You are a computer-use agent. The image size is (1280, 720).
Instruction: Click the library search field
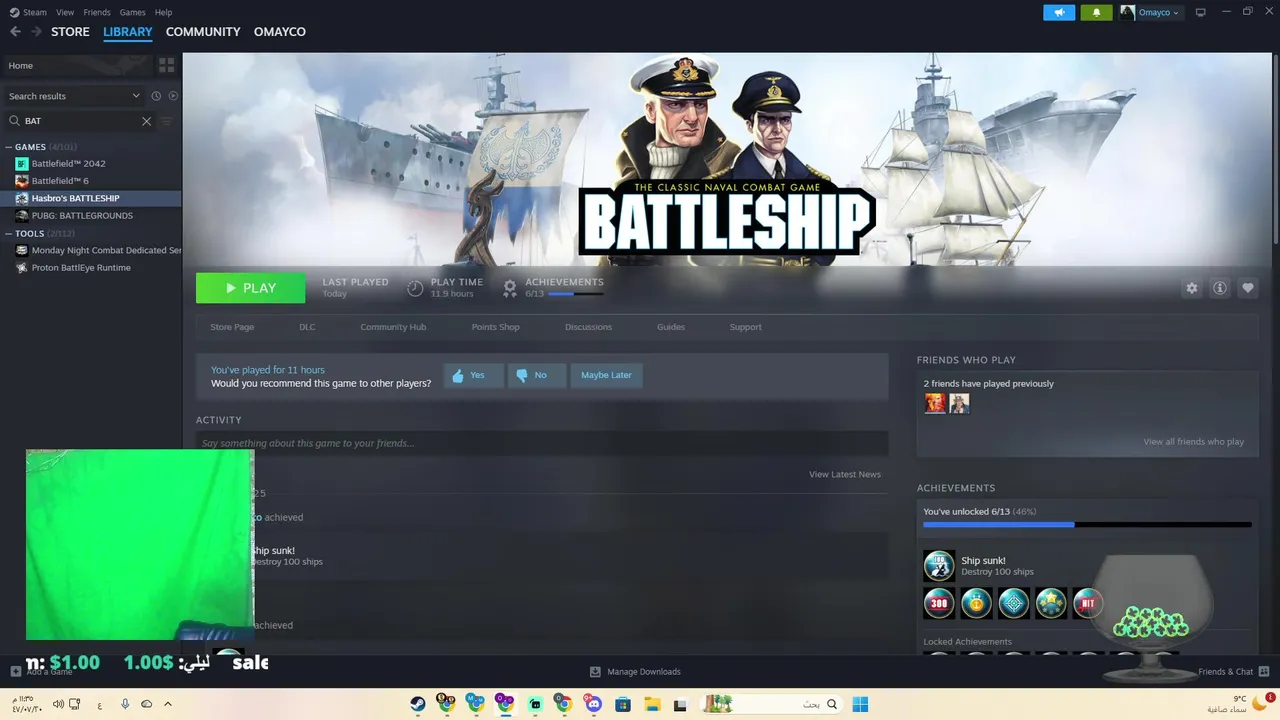[78, 121]
